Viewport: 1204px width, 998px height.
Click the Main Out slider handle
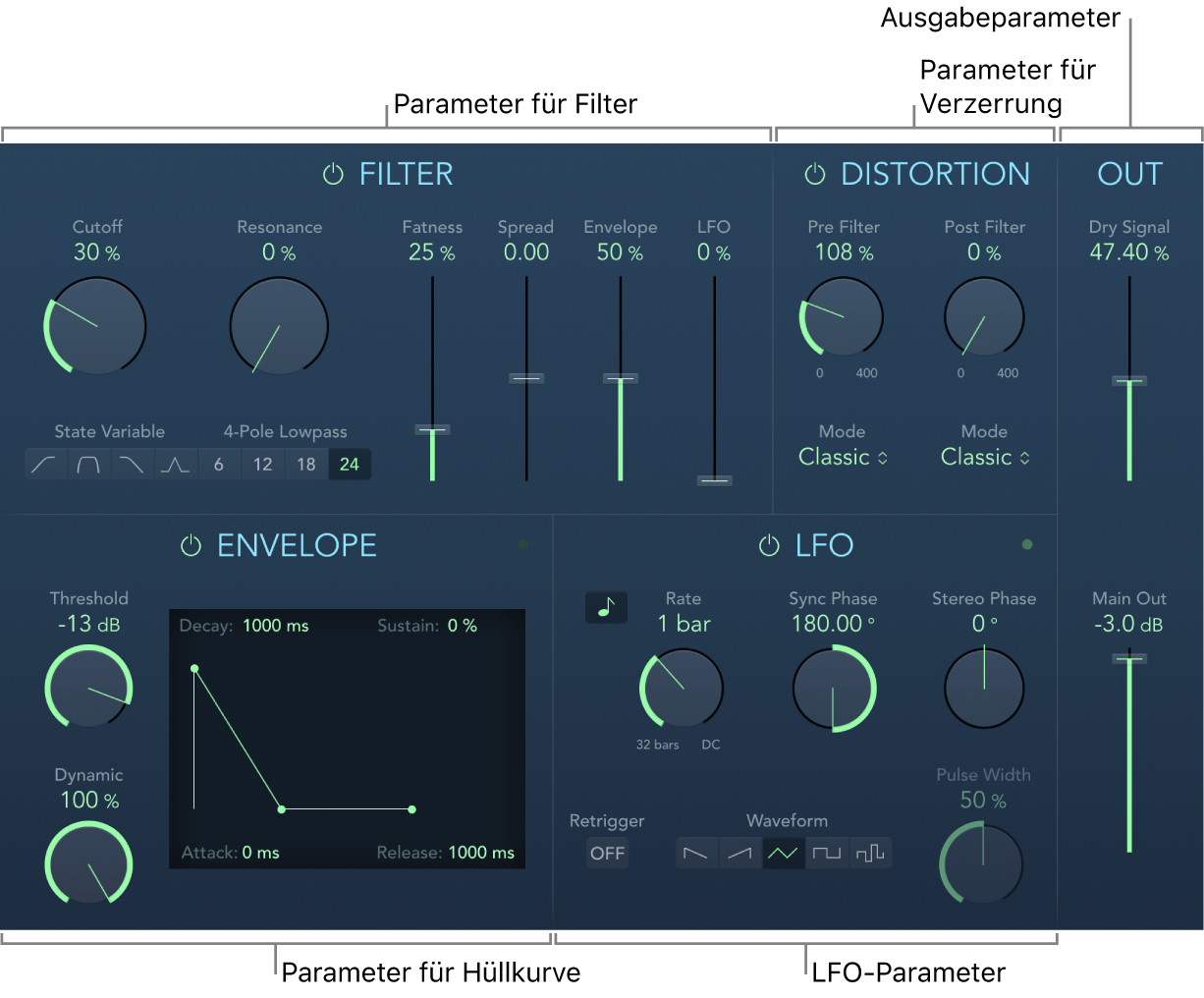pos(1129,658)
